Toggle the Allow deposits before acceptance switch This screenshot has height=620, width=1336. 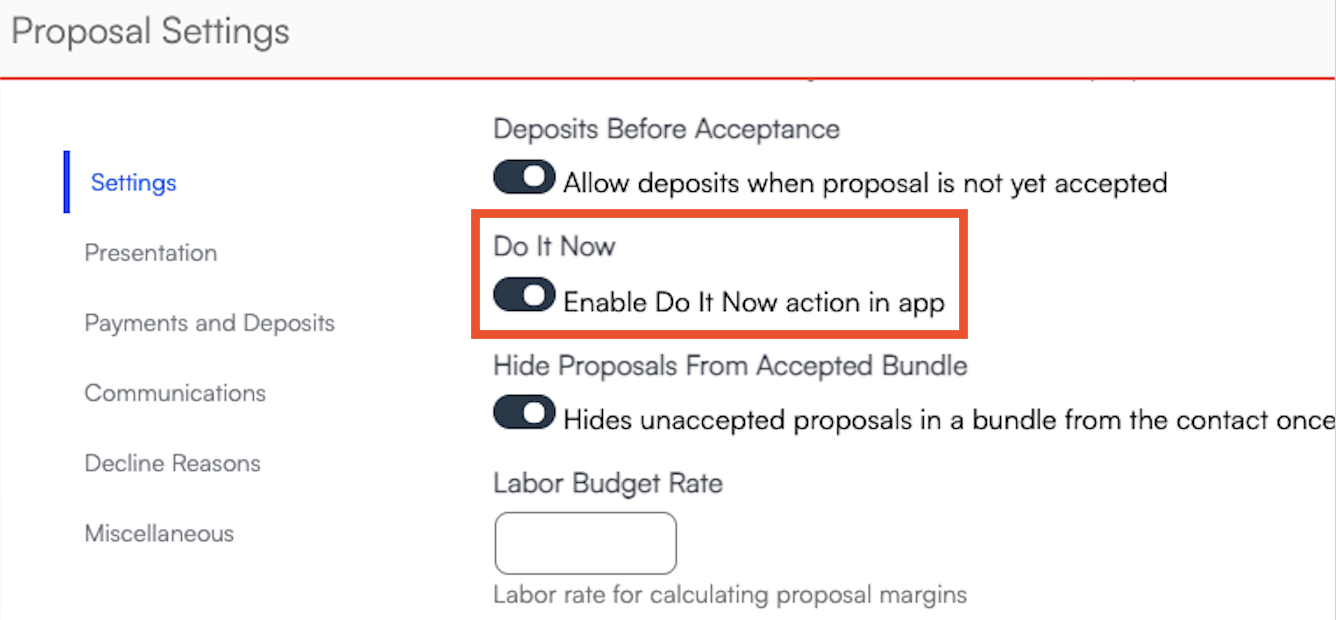[524, 178]
